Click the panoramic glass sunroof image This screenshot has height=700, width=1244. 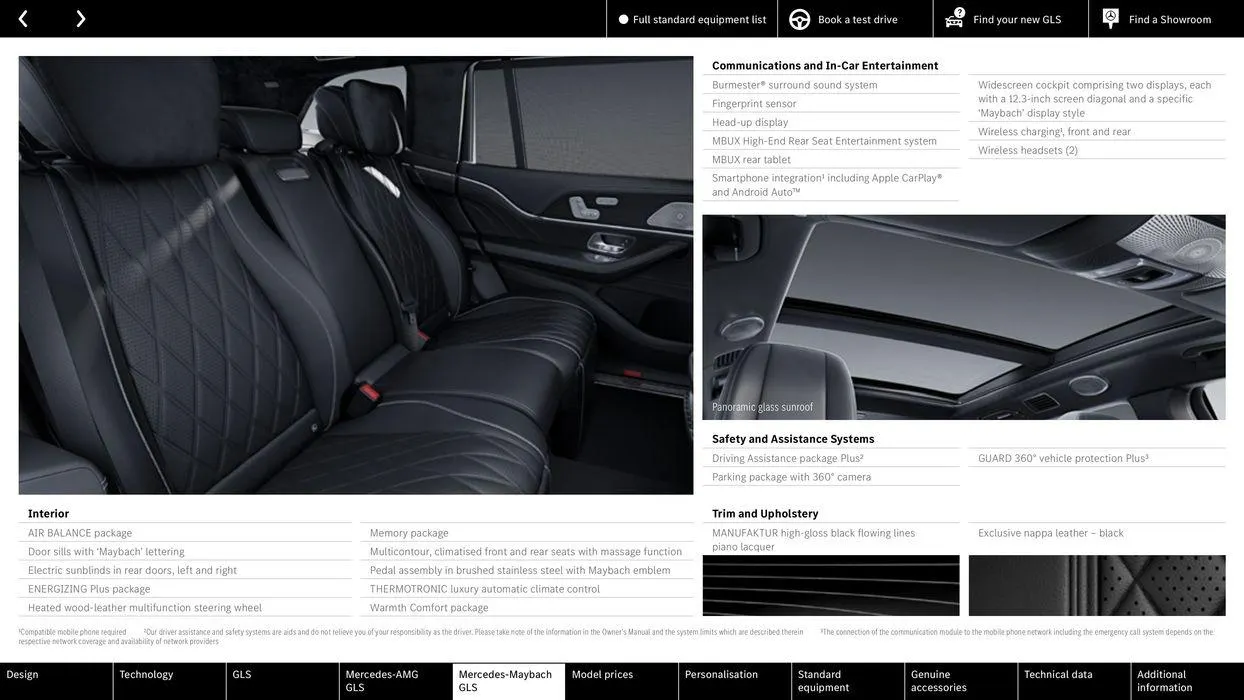tap(964, 317)
